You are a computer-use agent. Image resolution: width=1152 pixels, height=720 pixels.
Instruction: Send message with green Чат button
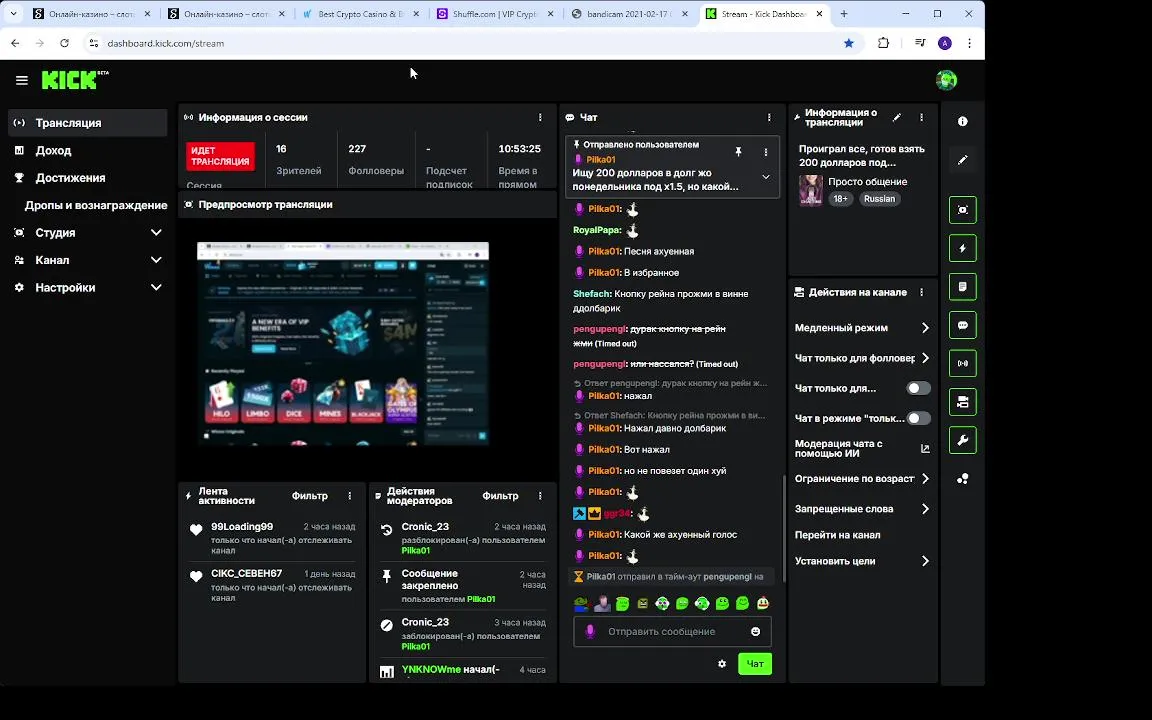pos(755,663)
